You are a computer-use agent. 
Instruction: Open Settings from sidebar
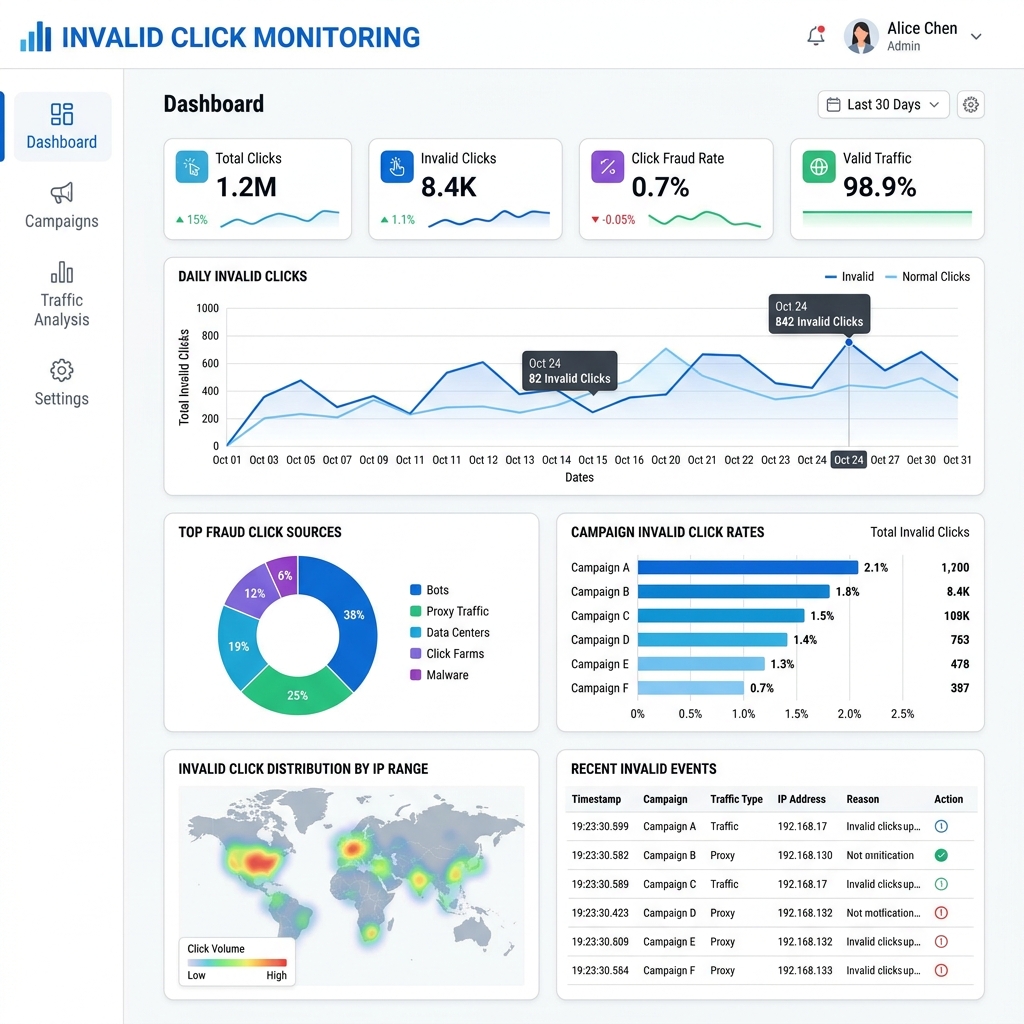(62, 383)
